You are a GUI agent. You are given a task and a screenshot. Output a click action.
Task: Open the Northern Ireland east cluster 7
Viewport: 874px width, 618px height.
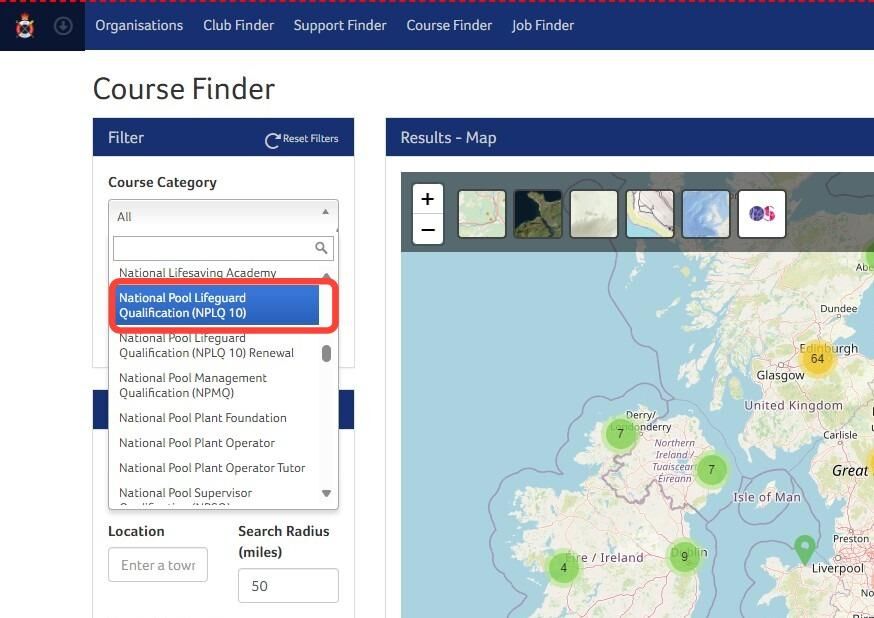(712, 470)
